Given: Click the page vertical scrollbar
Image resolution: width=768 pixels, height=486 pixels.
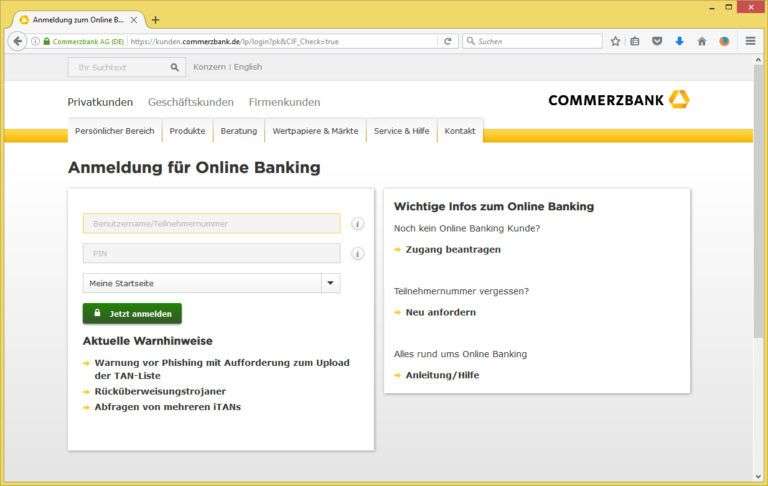Looking at the screenshot, I should click(x=758, y=201).
